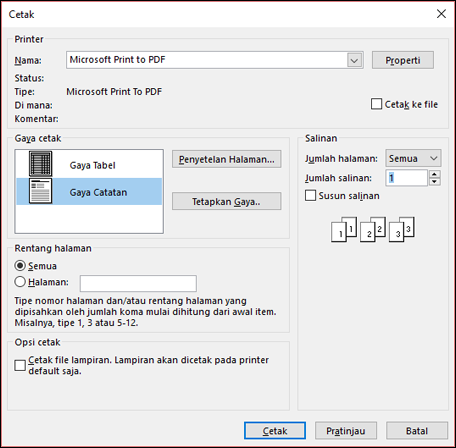Expand the Jumlah halaman Semua dropdown
This screenshot has height=448, width=456.
413,158
